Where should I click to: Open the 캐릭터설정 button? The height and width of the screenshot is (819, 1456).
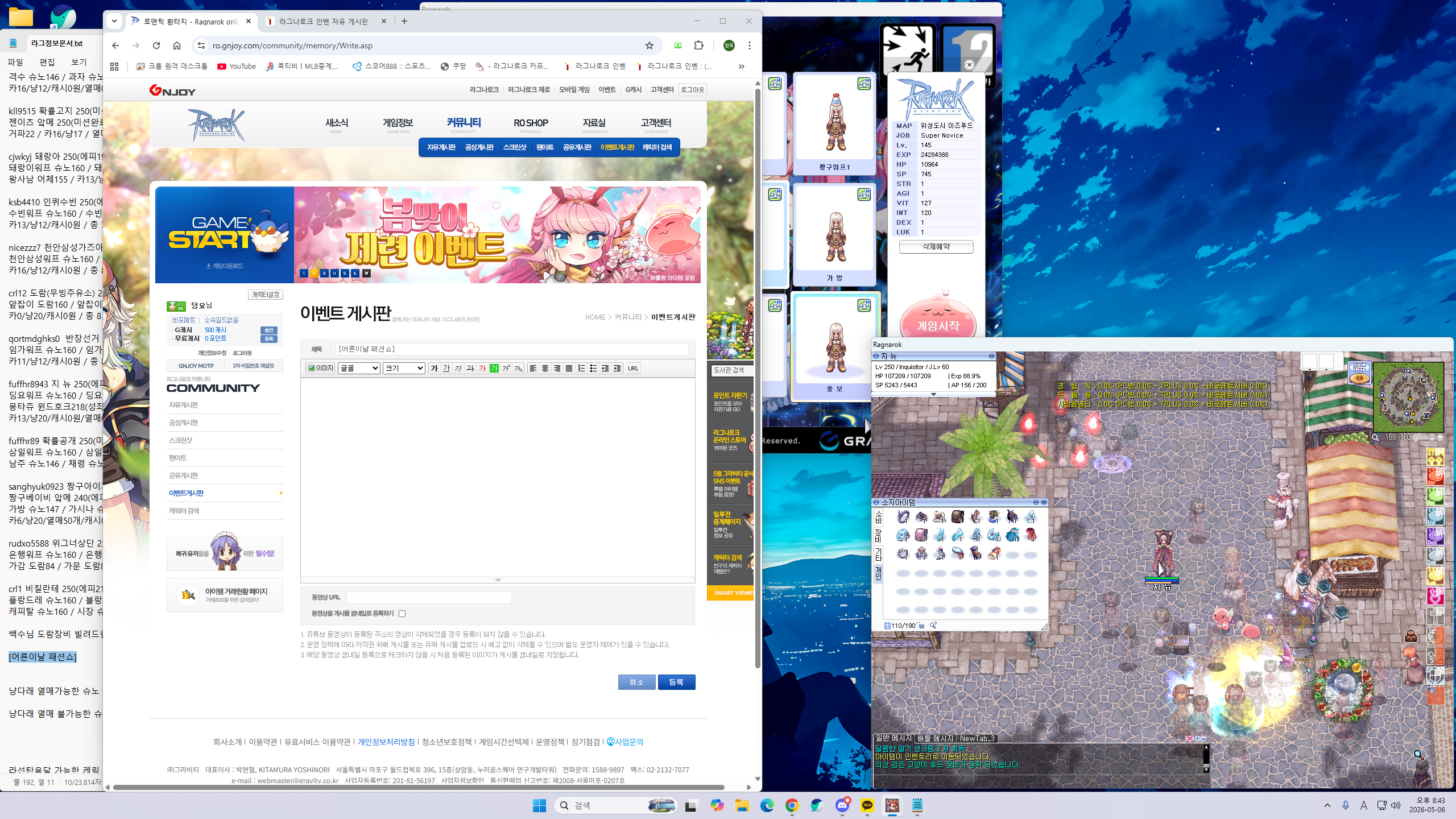[266, 295]
